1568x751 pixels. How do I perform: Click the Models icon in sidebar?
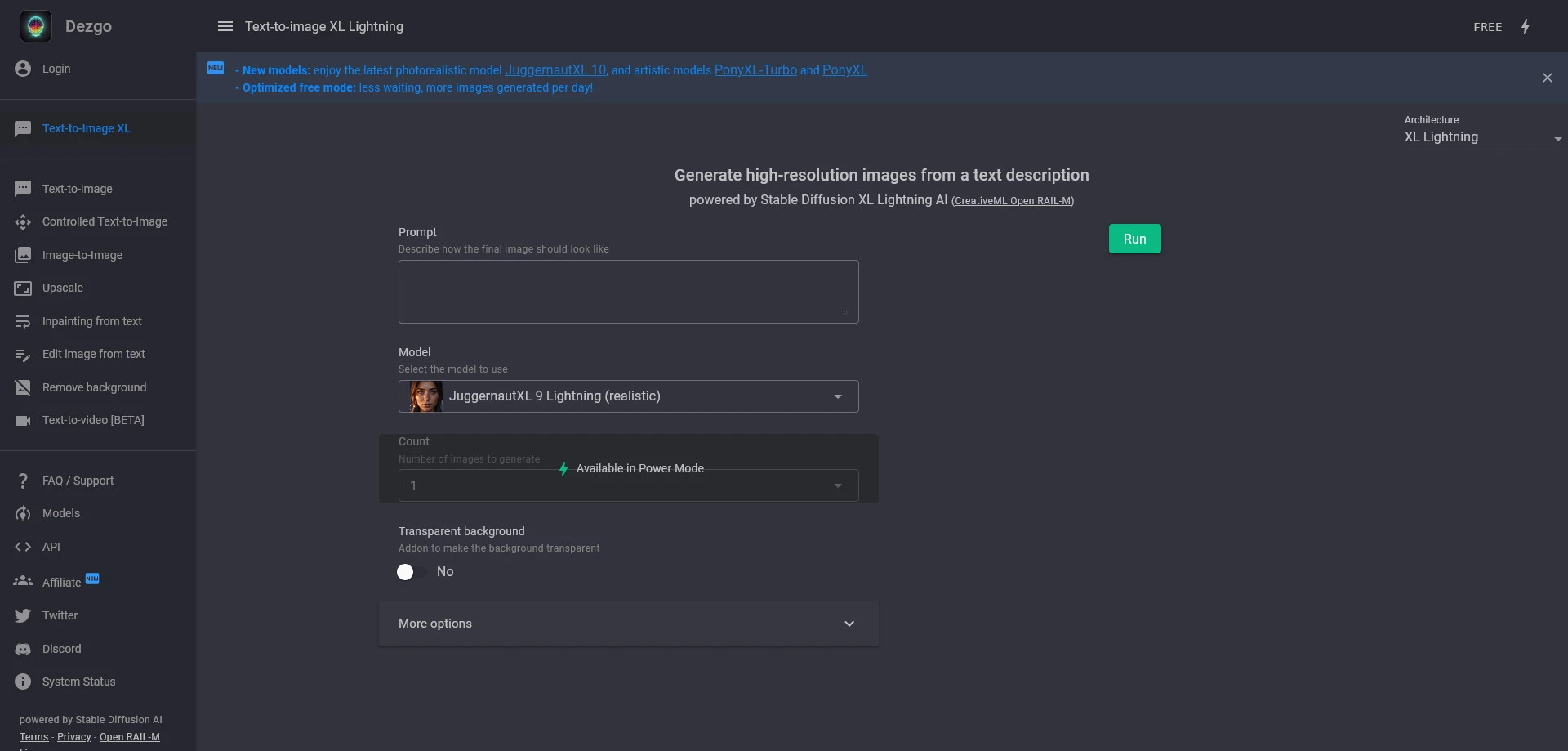click(23, 513)
